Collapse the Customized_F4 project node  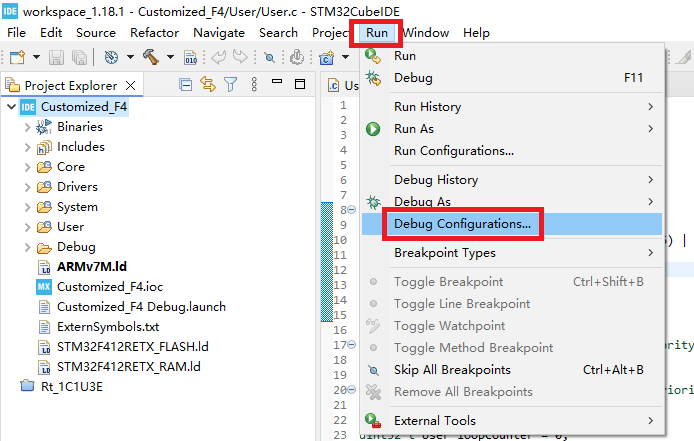11,107
